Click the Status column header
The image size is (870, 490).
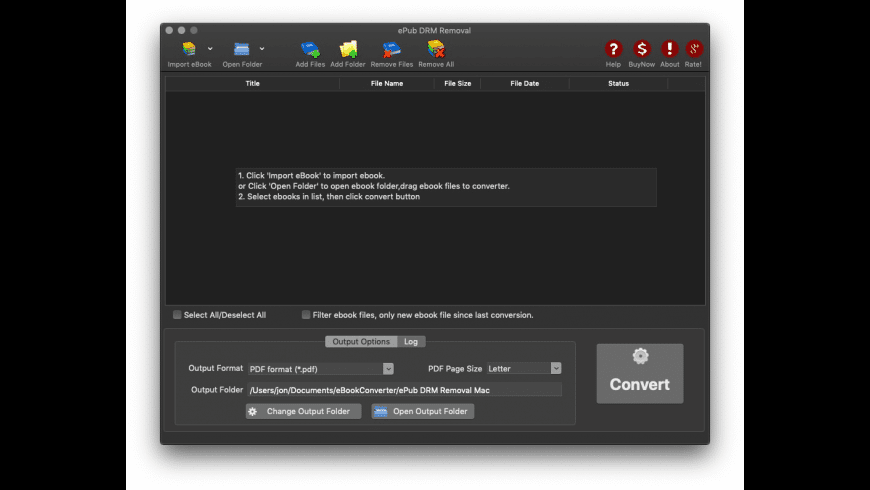coord(618,83)
